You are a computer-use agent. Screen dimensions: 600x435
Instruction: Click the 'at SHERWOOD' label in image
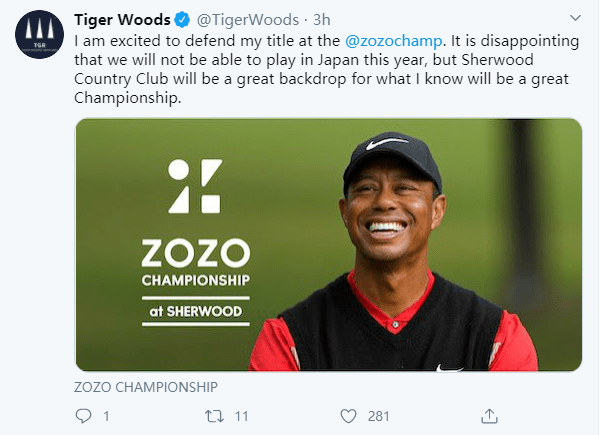194,308
